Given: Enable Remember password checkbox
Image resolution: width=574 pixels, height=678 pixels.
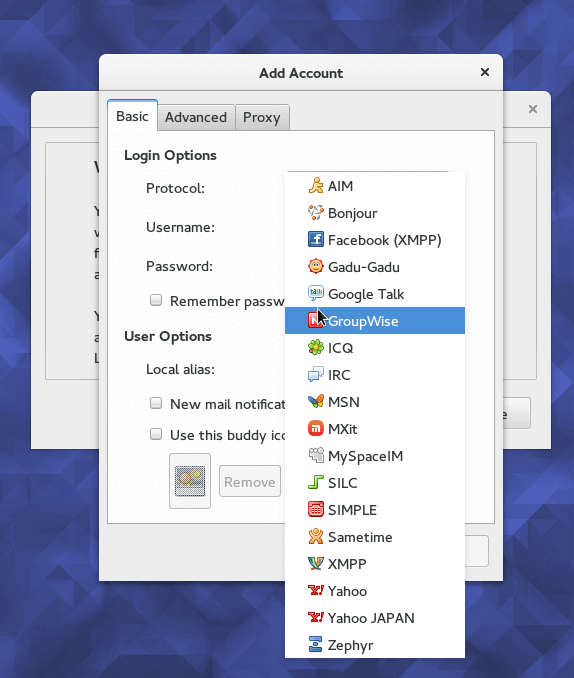Looking at the screenshot, I should (x=156, y=300).
